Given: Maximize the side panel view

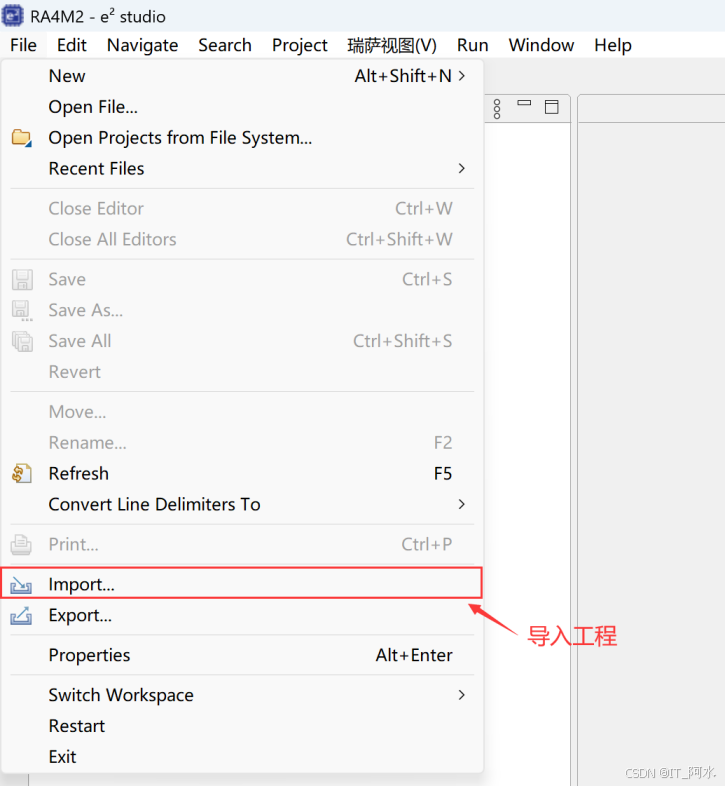Looking at the screenshot, I should coord(552,107).
